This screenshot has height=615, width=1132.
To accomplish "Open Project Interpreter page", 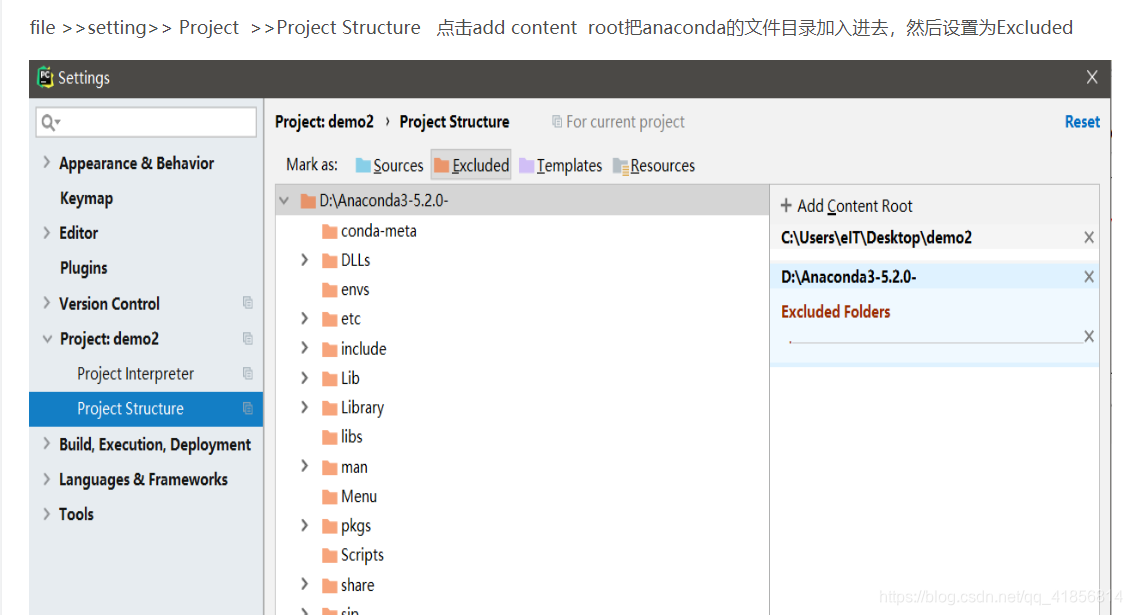I will (136, 373).
